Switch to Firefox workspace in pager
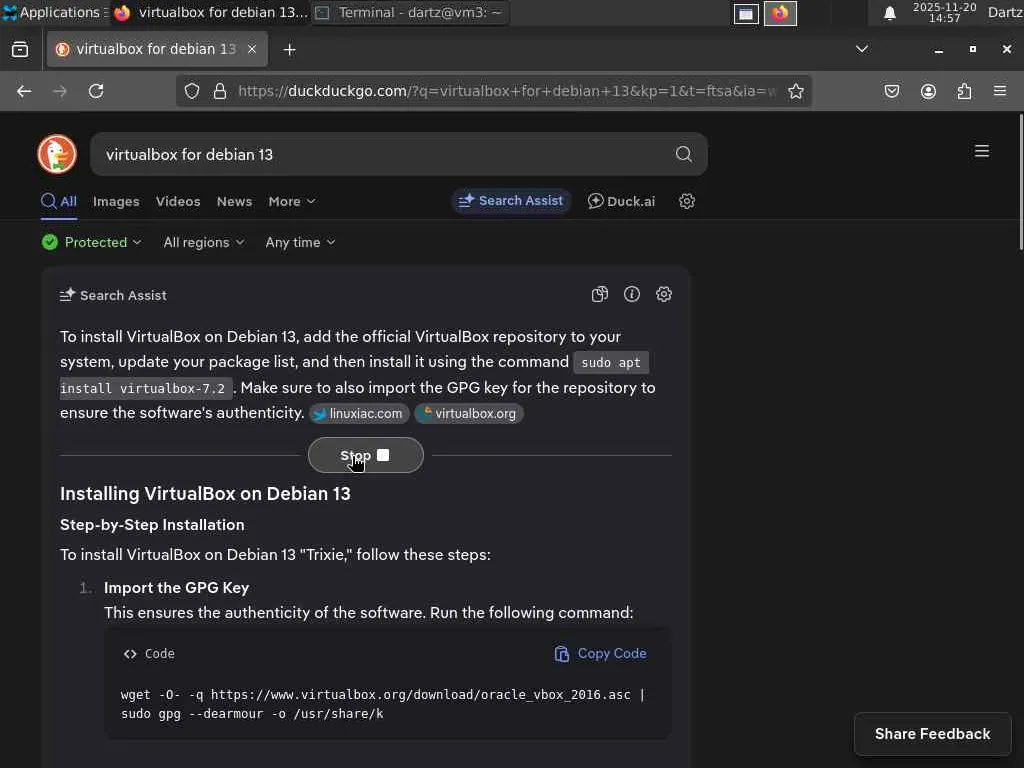The image size is (1024, 768). (x=780, y=13)
